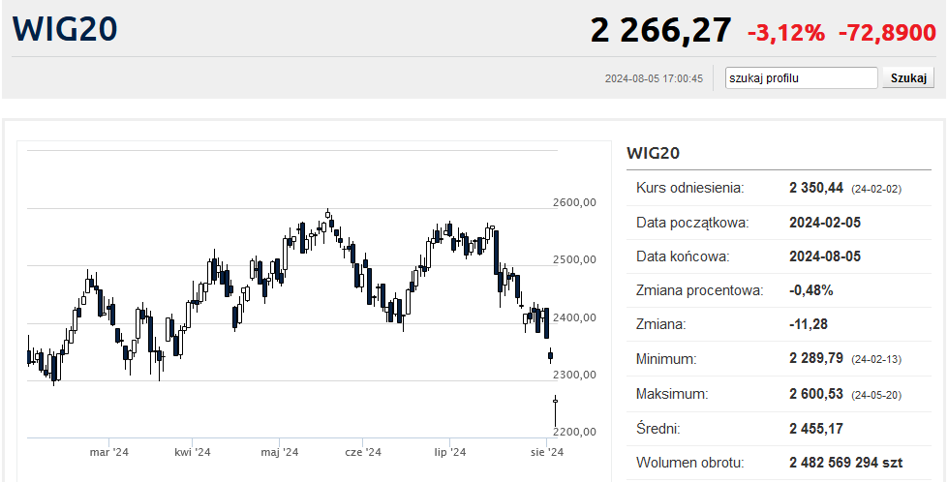Select the lip '24 axis label

click(450, 453)
